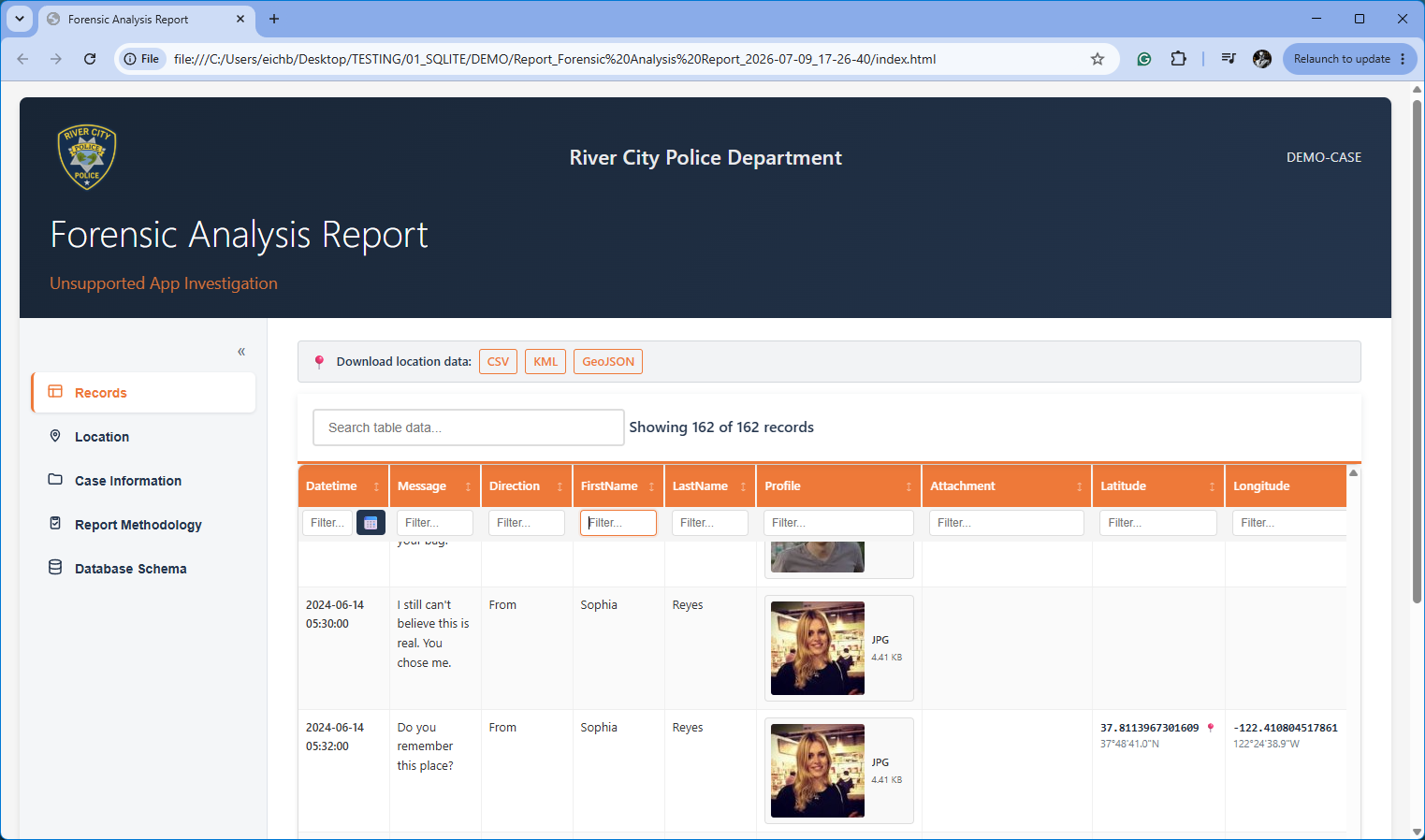Sort by the LastName column arrows

click(x=743, y=486)
